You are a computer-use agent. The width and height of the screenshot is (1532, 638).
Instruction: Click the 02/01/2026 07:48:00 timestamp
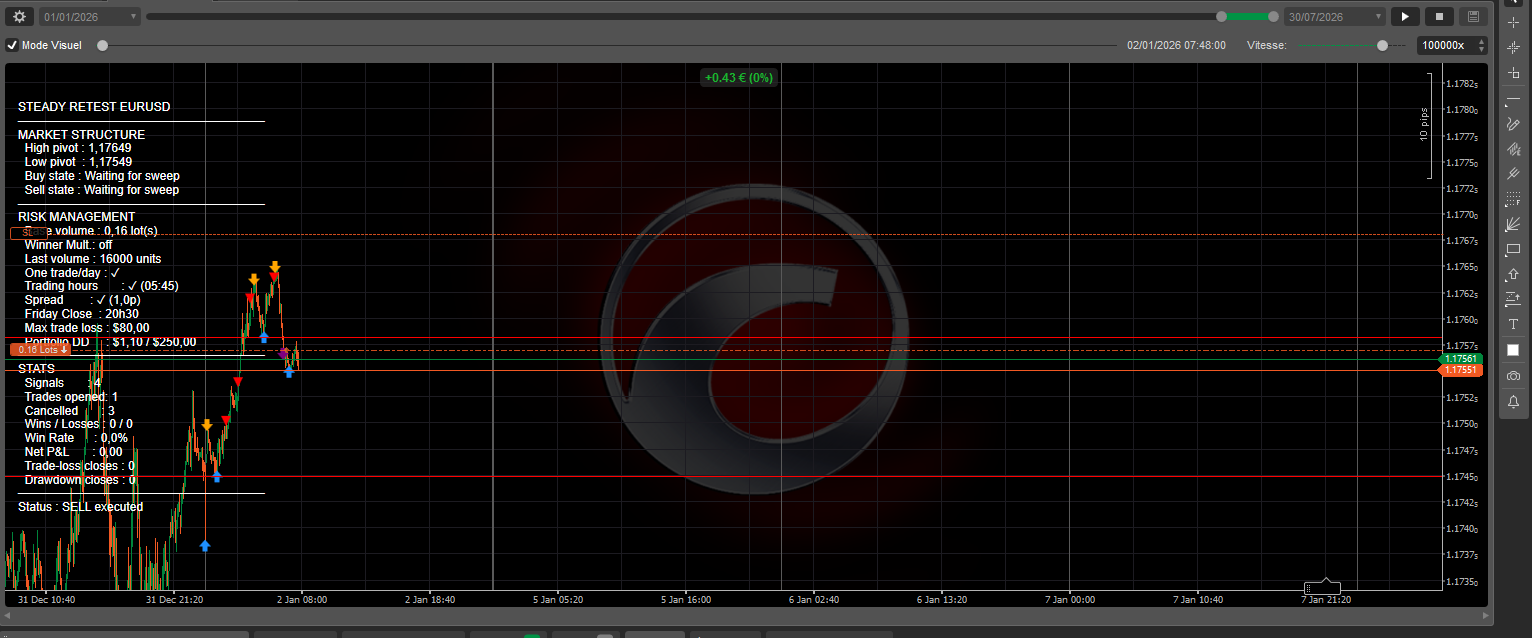point(1176,45)
